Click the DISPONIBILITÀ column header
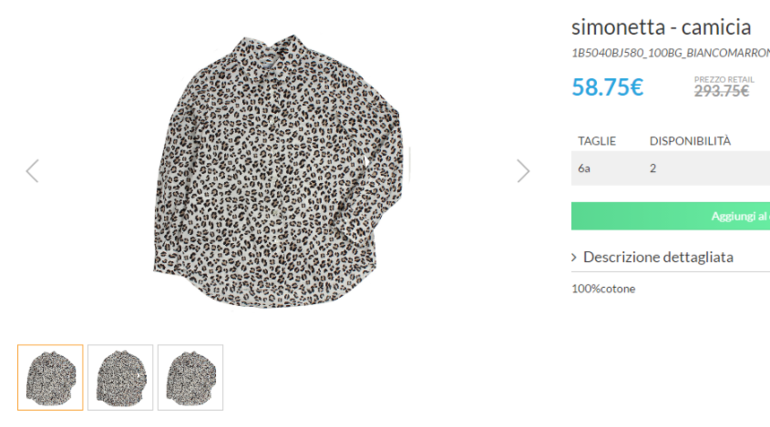The image size is (770, 427). point(690,141)
